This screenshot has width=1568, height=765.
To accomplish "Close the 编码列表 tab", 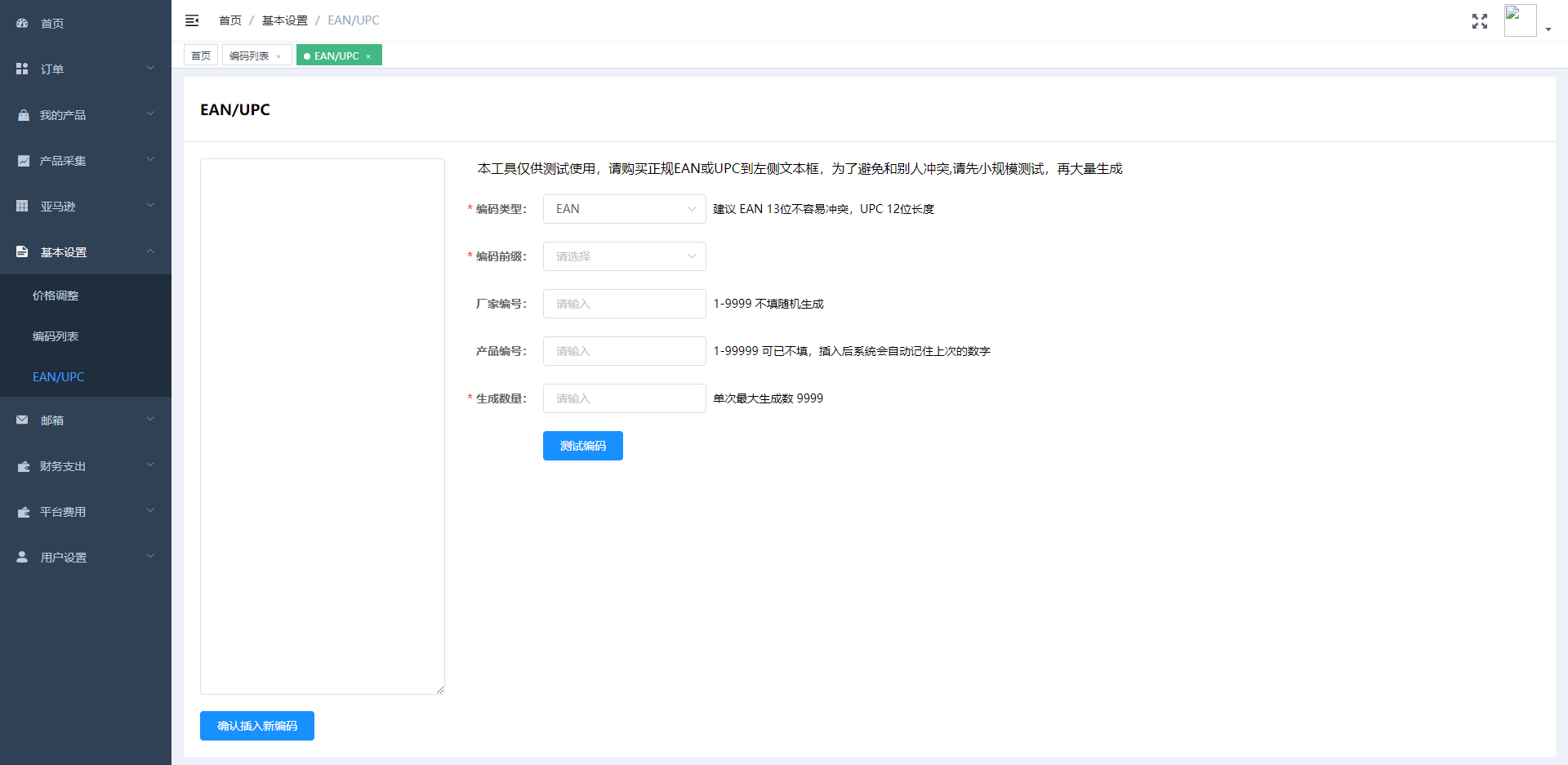I will click(x=278, y=56).
